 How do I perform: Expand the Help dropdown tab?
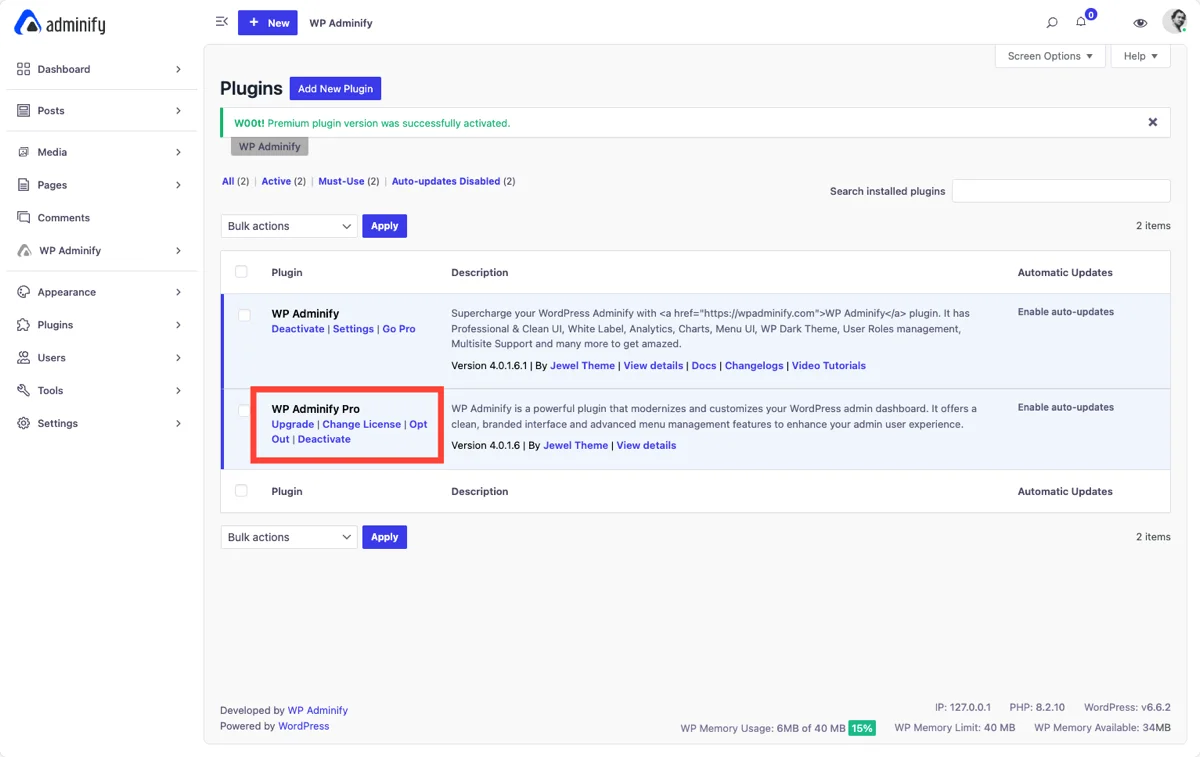tap(1140, 56)
